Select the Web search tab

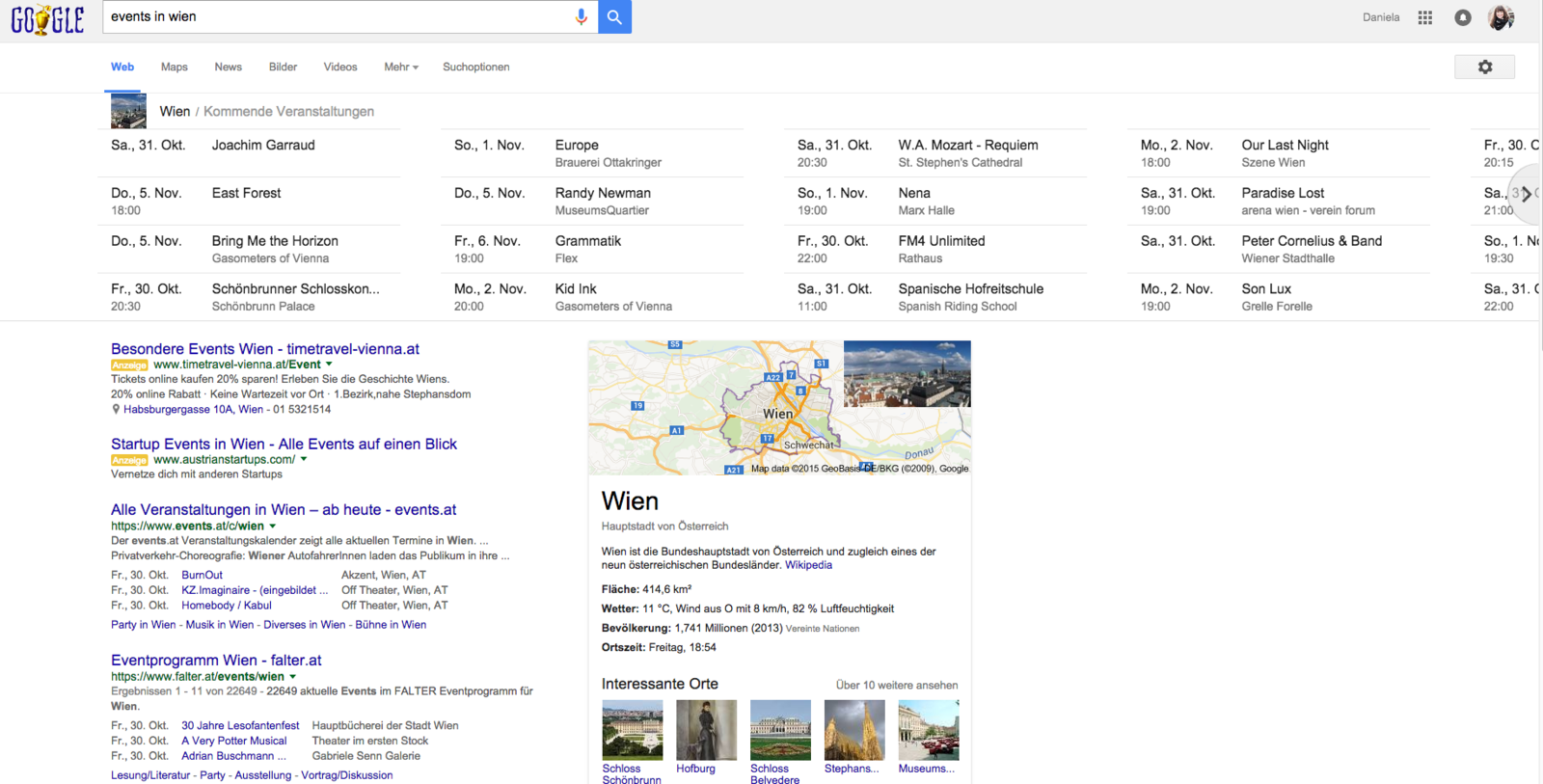(122, 67)
